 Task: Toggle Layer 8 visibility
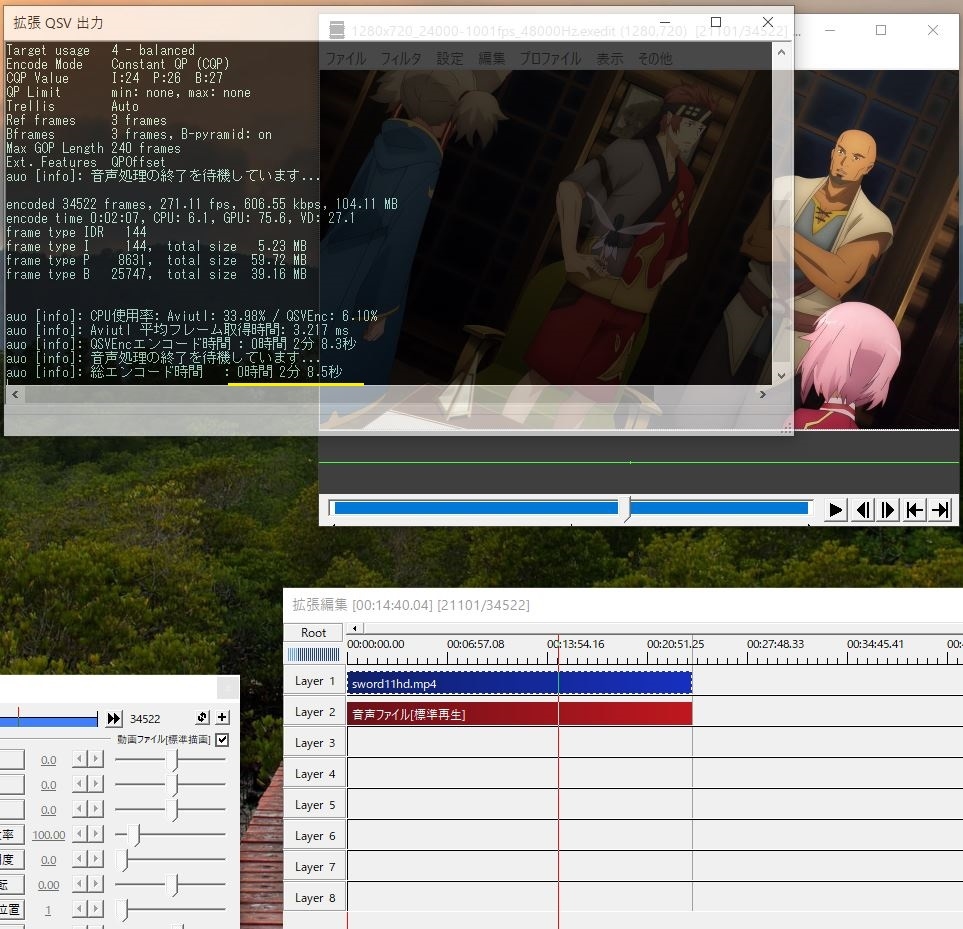[314, 898]
